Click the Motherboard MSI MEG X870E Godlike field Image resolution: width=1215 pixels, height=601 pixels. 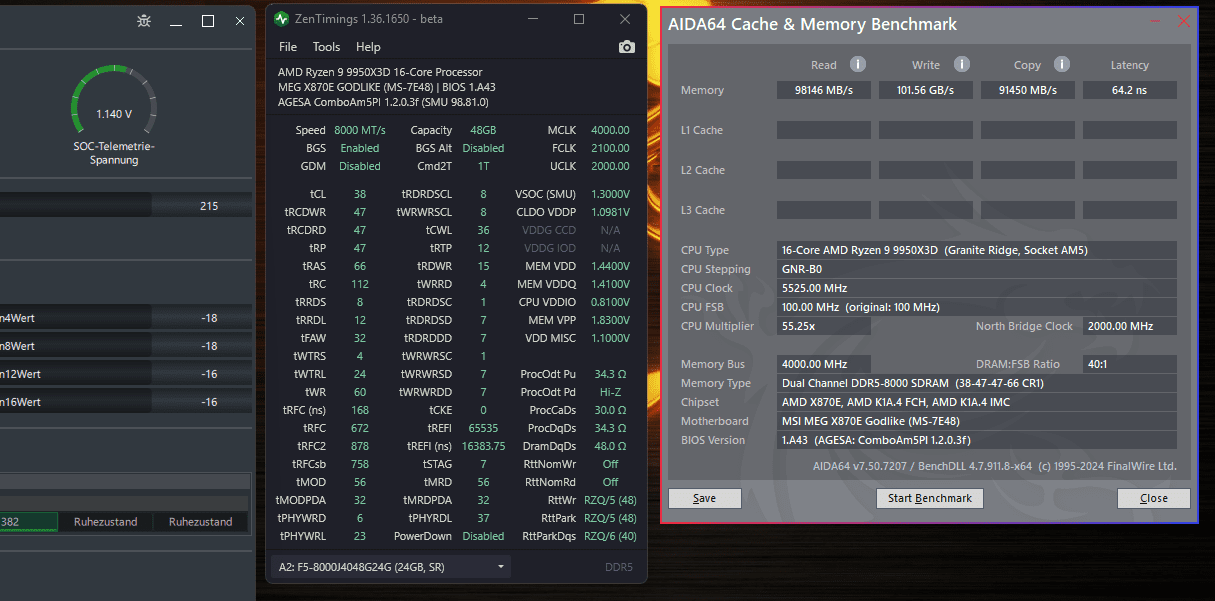point(977,421)
